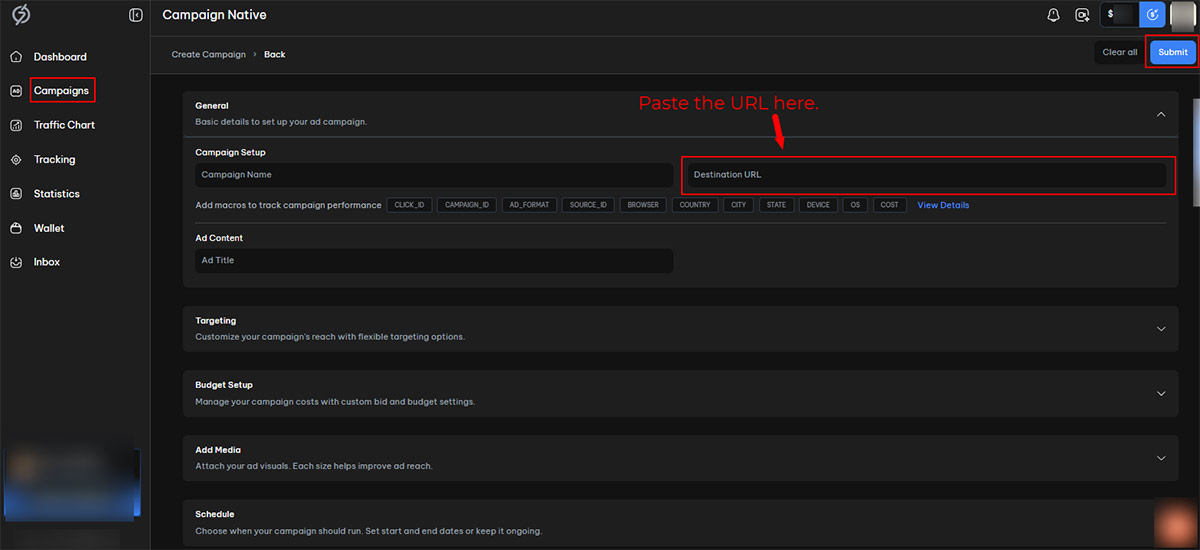This screenshot has width=1200, height=550.
Task: Click the Campaigns AD icon
Action: (16, 91)
